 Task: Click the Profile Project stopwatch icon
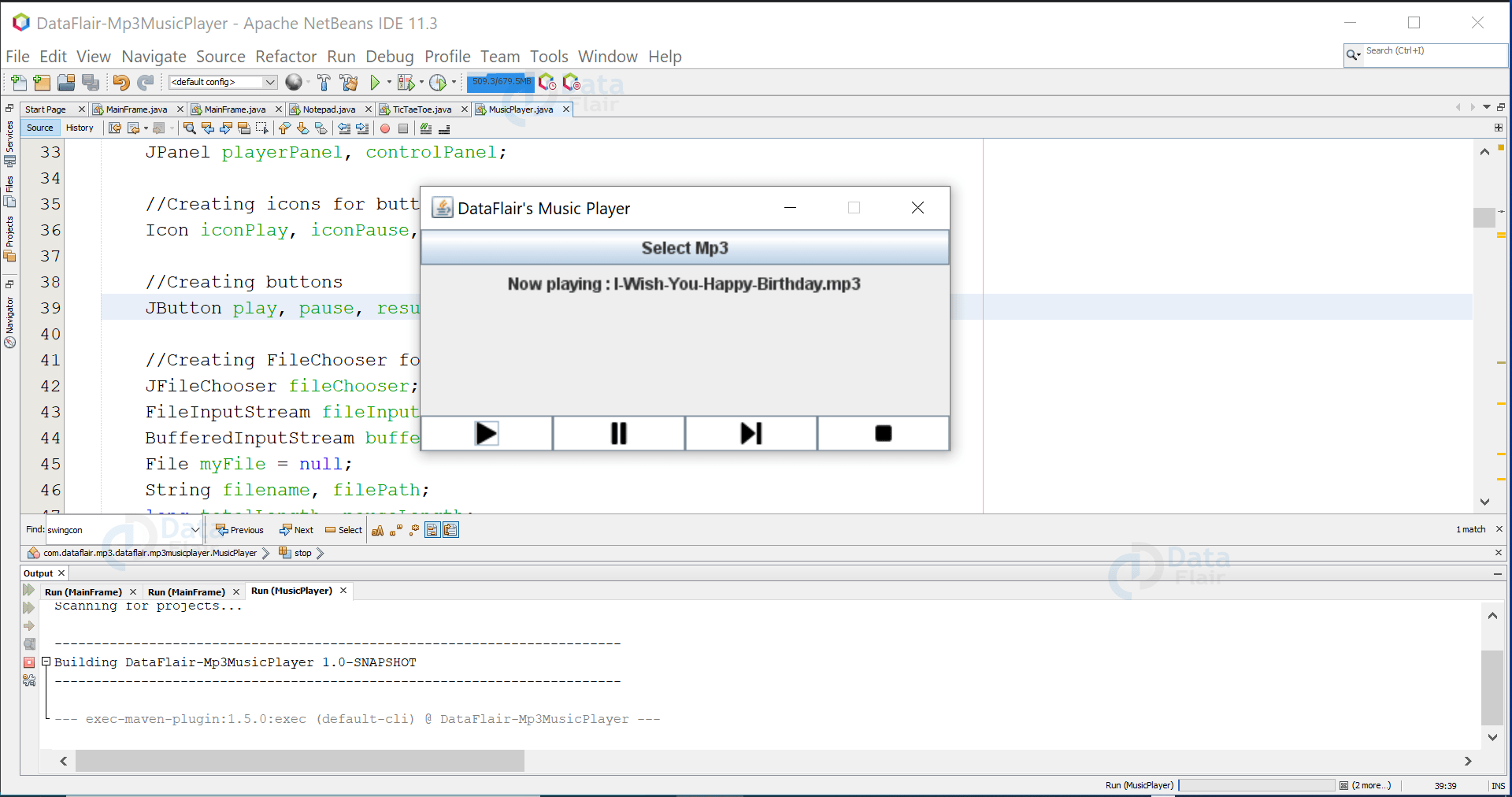439,82
